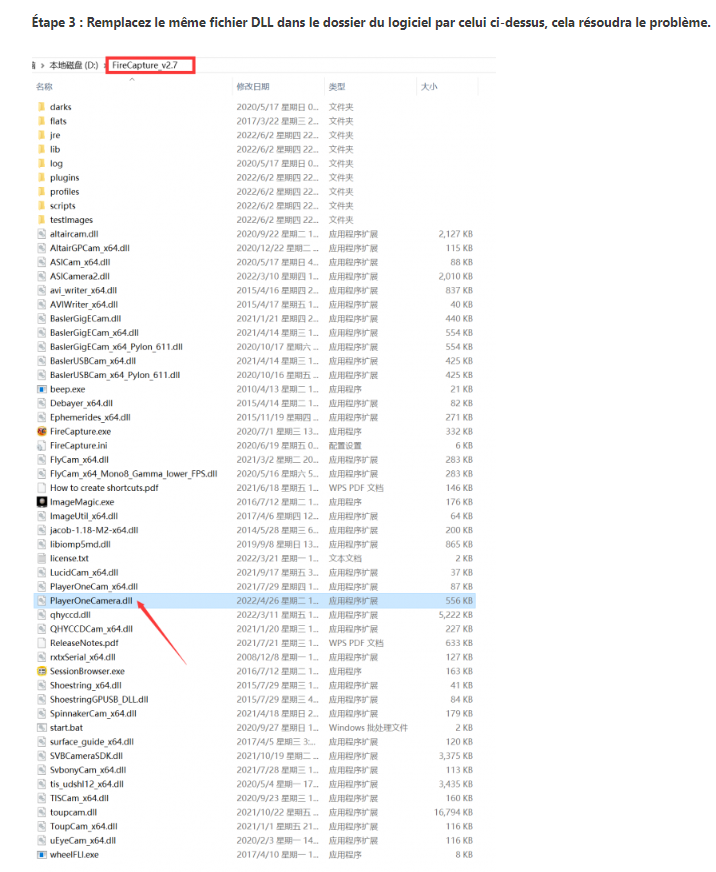Click jacob-1.18-M2-x64.dll file name
Screen dimensions: 716x872
(94, 531)
